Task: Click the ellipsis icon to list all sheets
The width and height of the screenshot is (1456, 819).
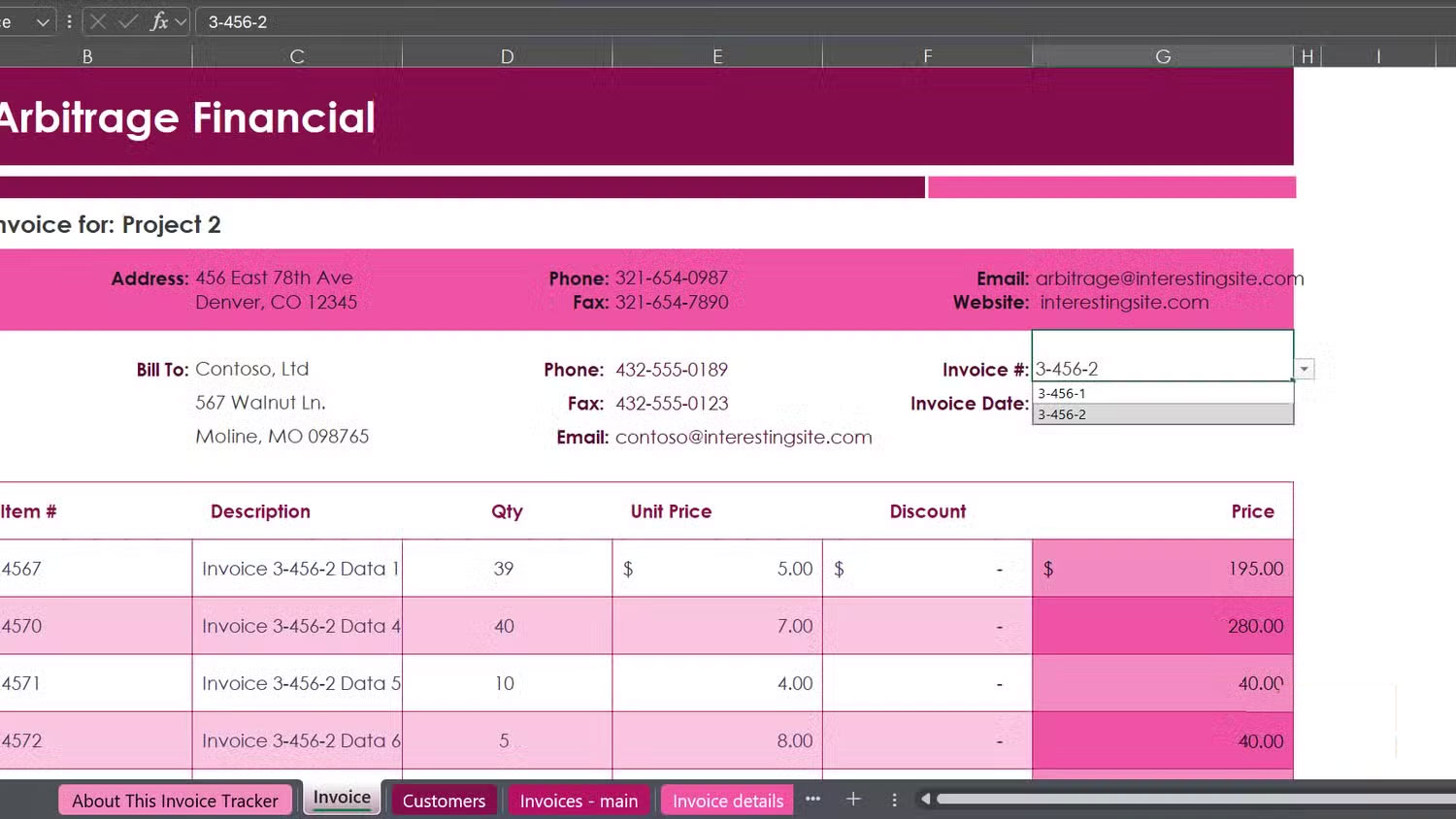Action: pyautogui.click(x=812, y=799)
